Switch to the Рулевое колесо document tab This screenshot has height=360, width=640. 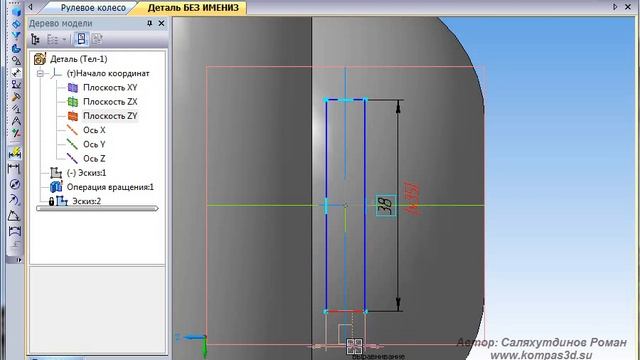93,8
